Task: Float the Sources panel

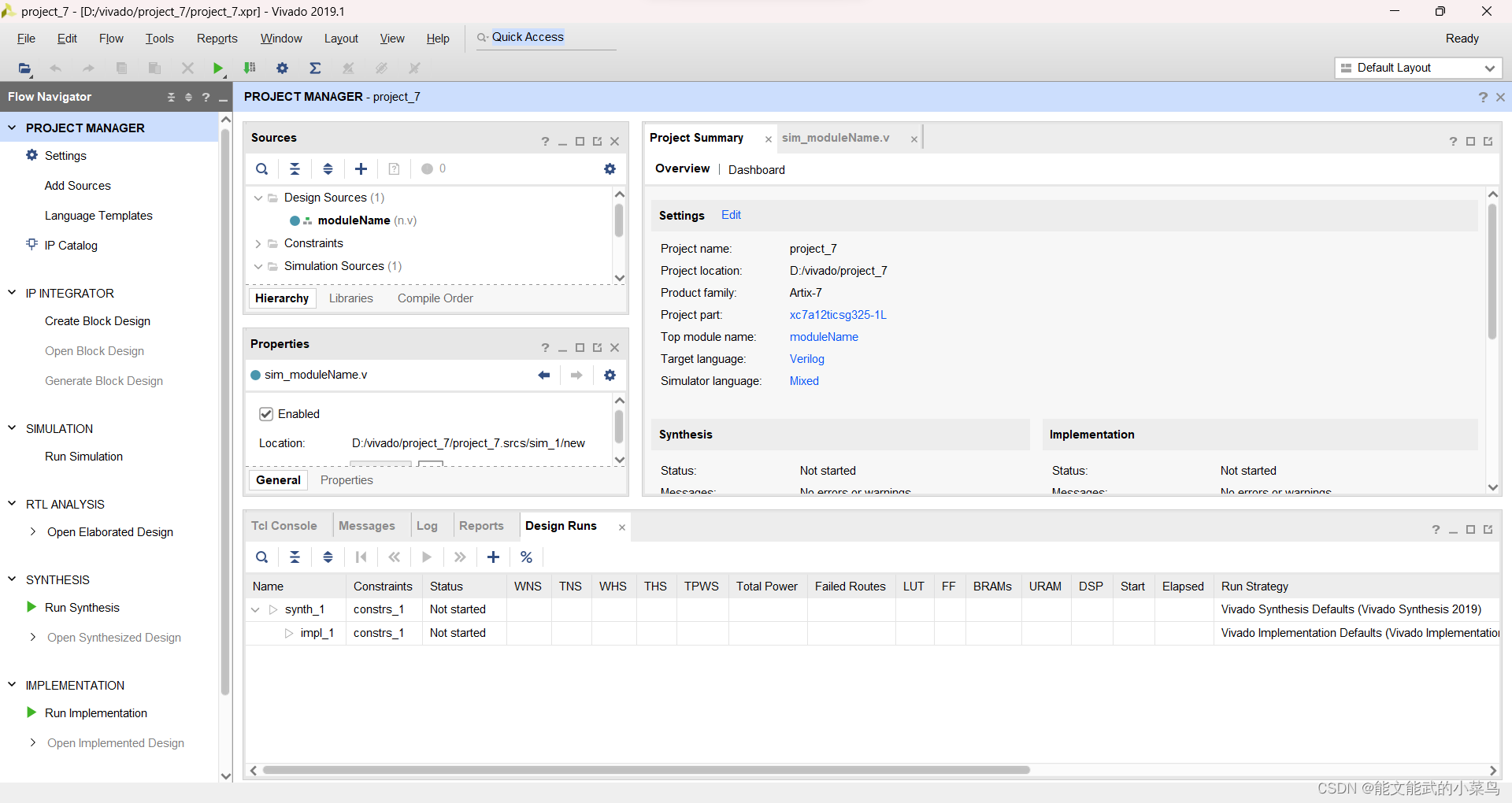Action: point(597,141)
